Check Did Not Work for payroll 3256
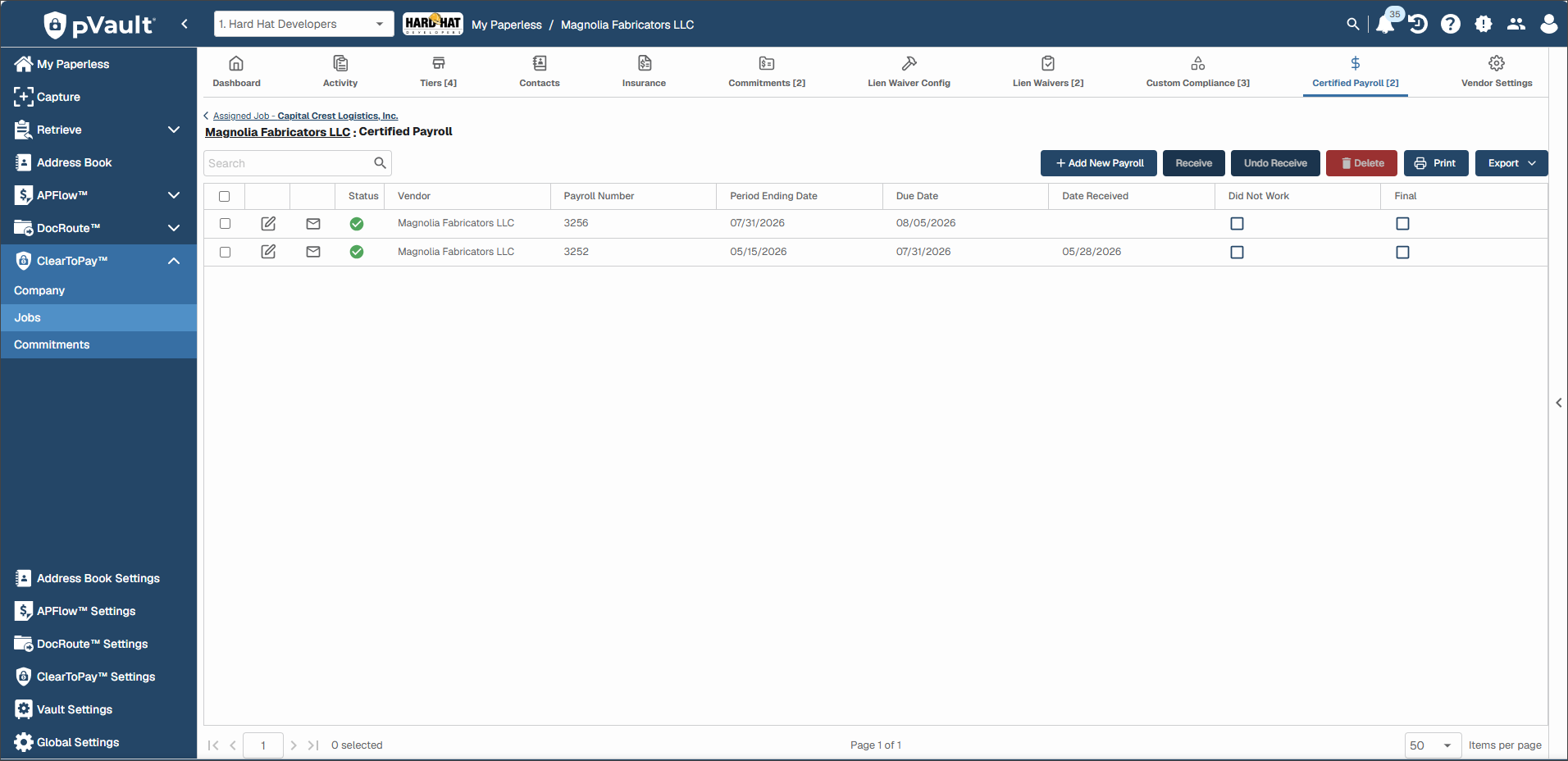The width and height of the screenshot is (1568, 761). pos(1237,224)
